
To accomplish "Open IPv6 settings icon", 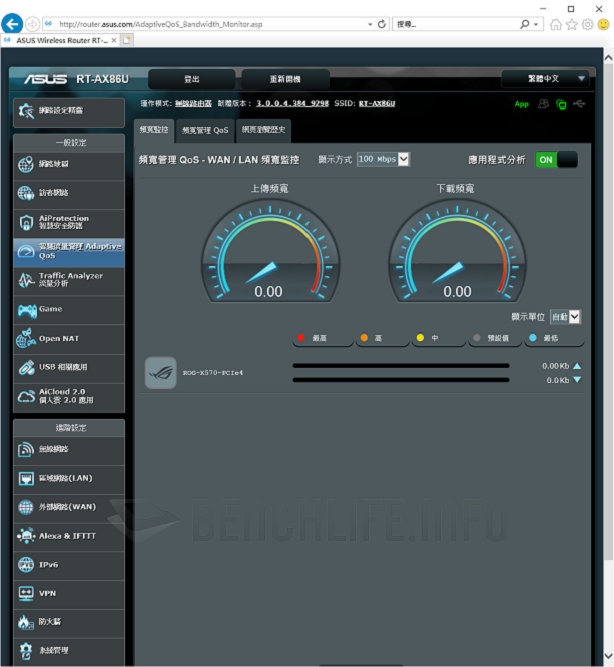I will click(26, 565).
